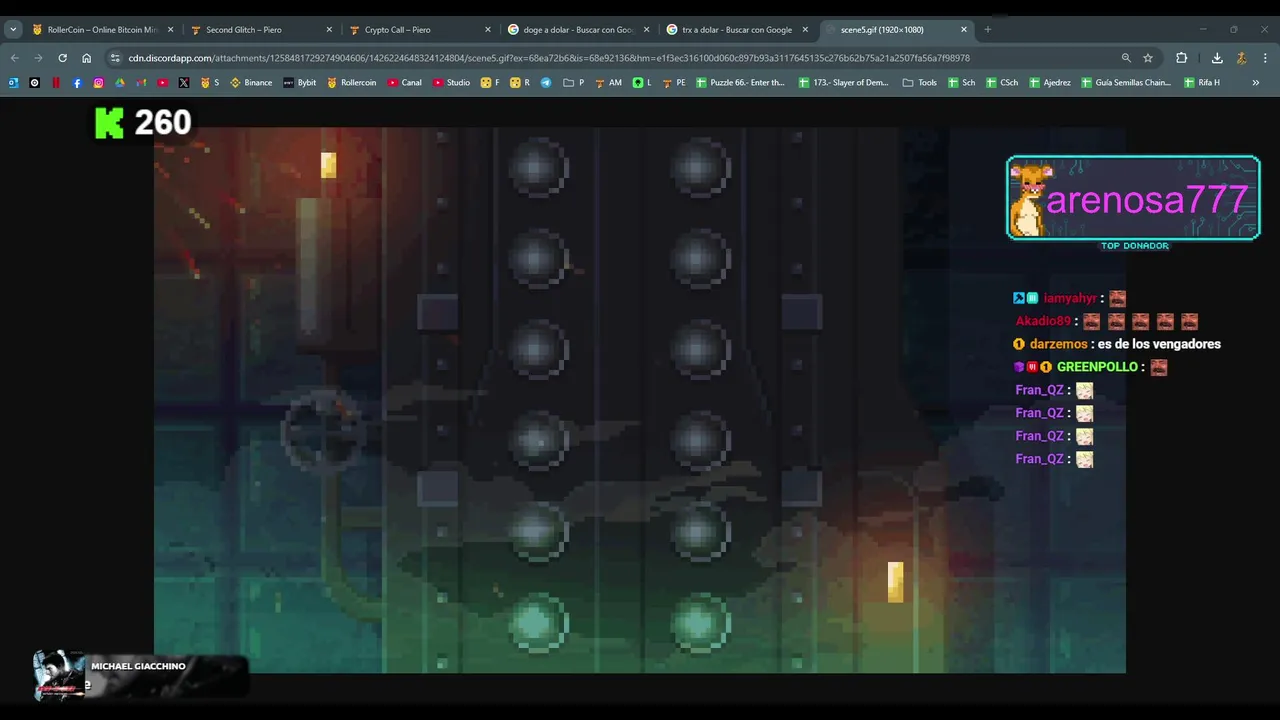
Task: Click the zoom magnifier icon in address bar
Action: tap(1126, 58)
